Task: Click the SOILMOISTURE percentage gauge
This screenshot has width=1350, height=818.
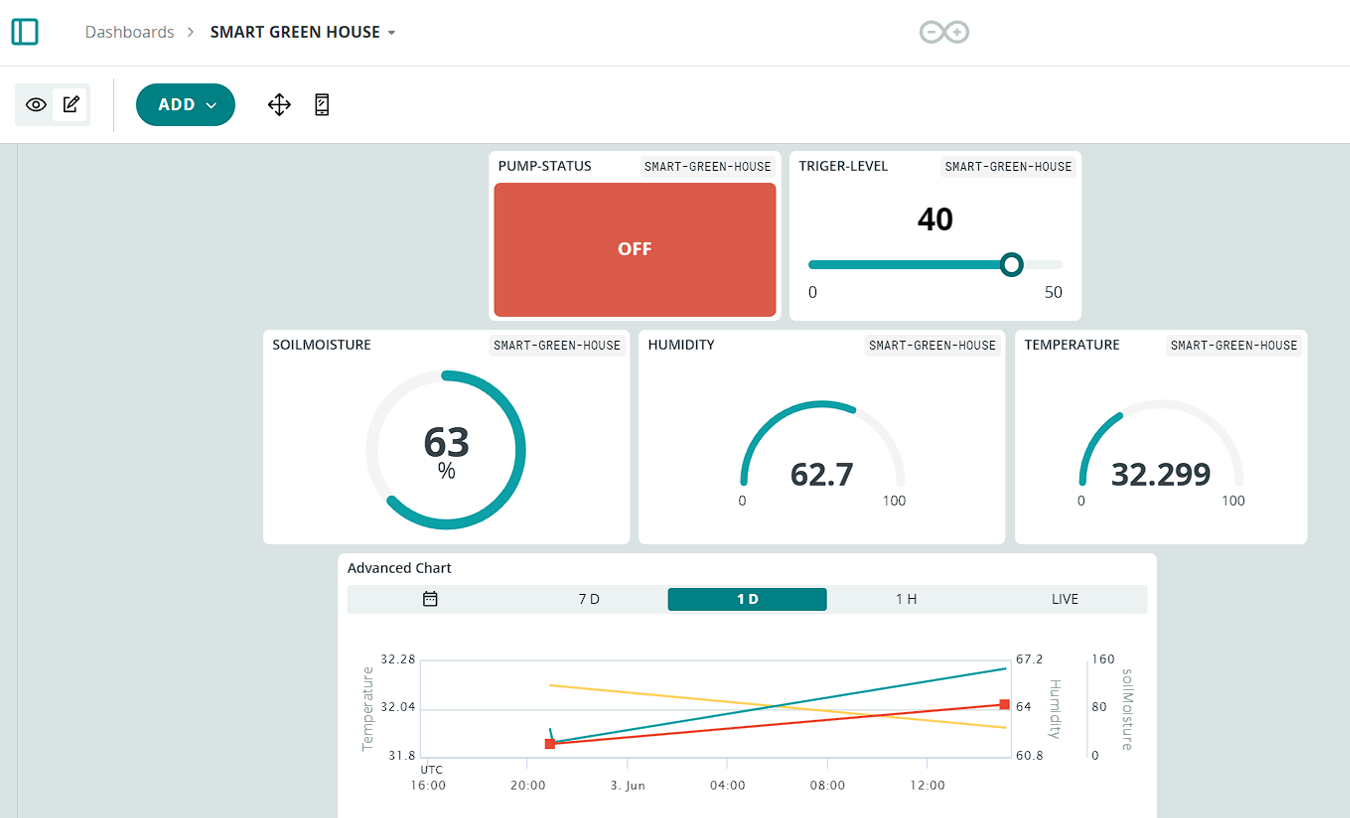Action: 446,450
